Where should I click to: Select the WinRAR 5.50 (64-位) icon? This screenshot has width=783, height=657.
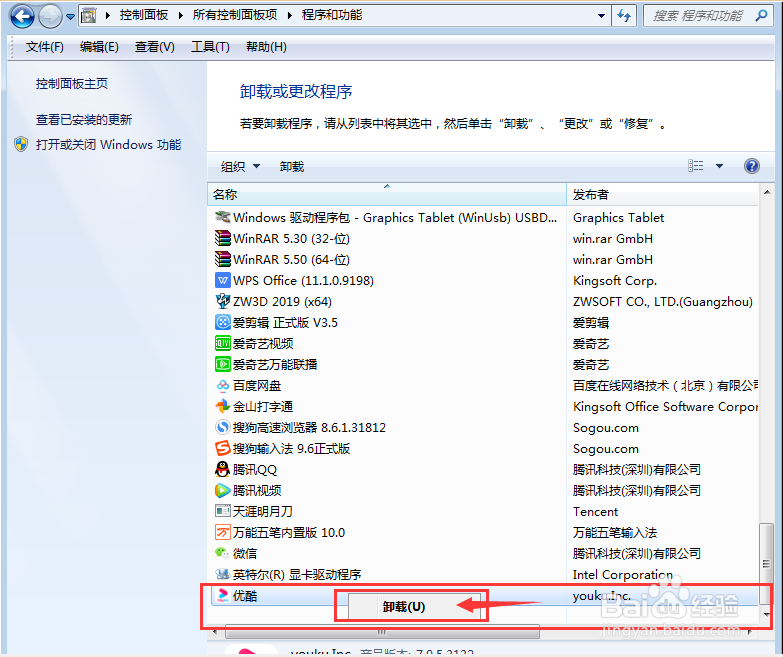223,259
